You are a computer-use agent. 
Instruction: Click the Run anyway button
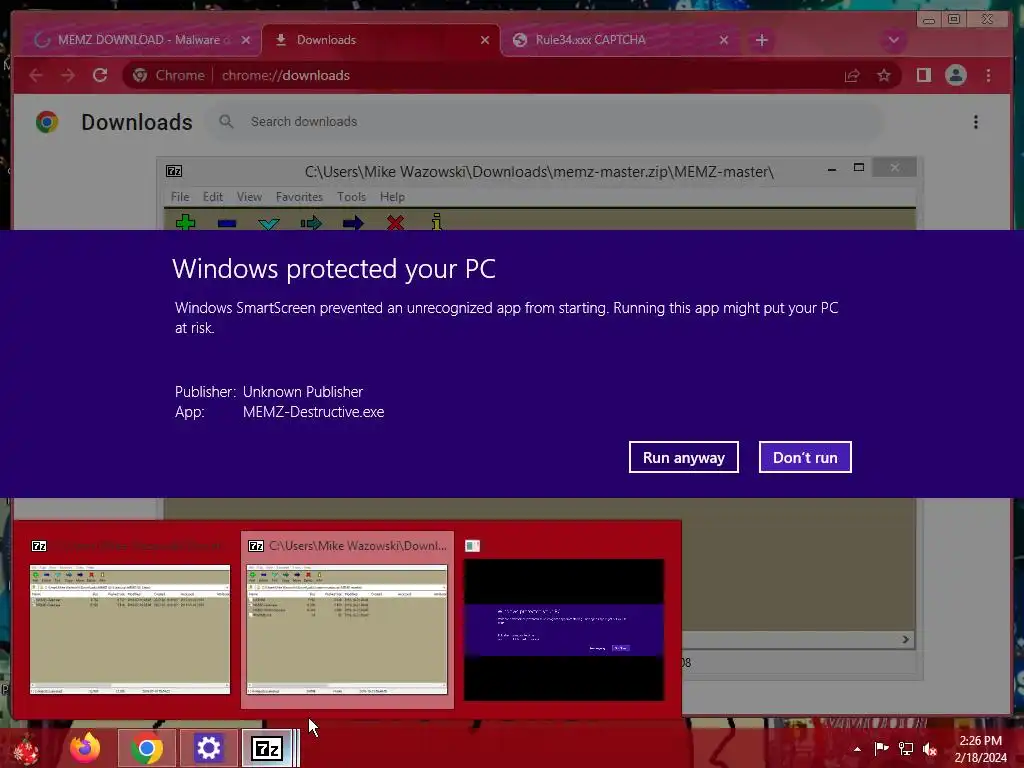[x=683, y=457]
